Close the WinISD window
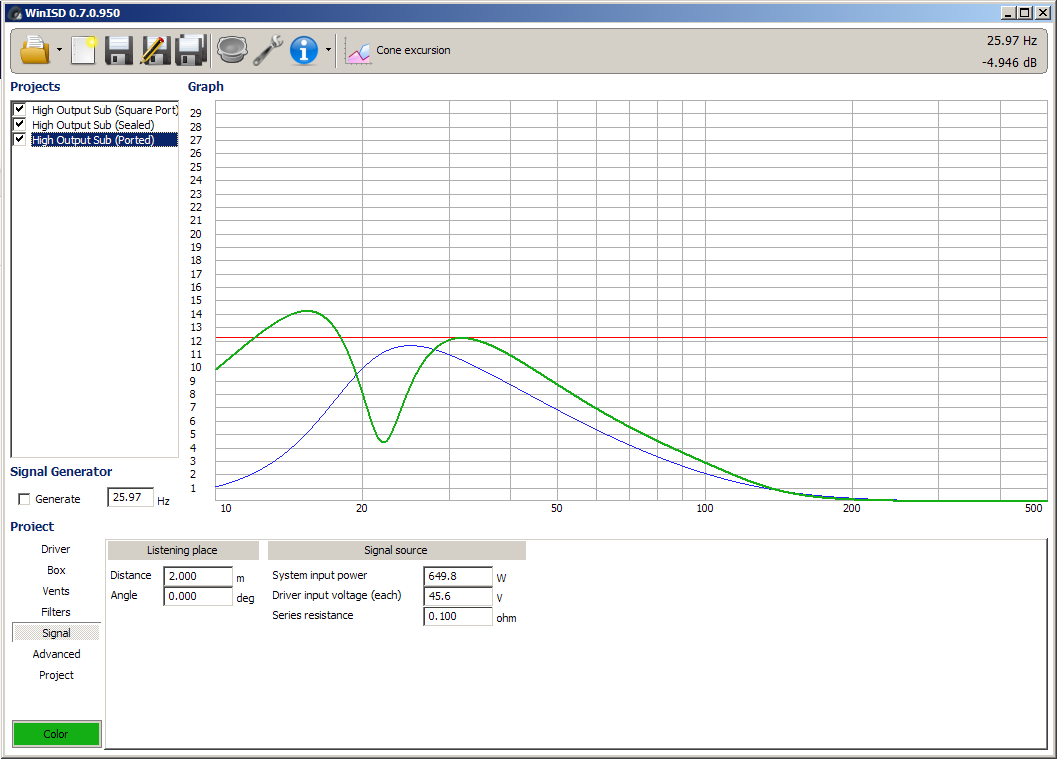Viewport: 1057px width, 759px height. pos(1041,13)
